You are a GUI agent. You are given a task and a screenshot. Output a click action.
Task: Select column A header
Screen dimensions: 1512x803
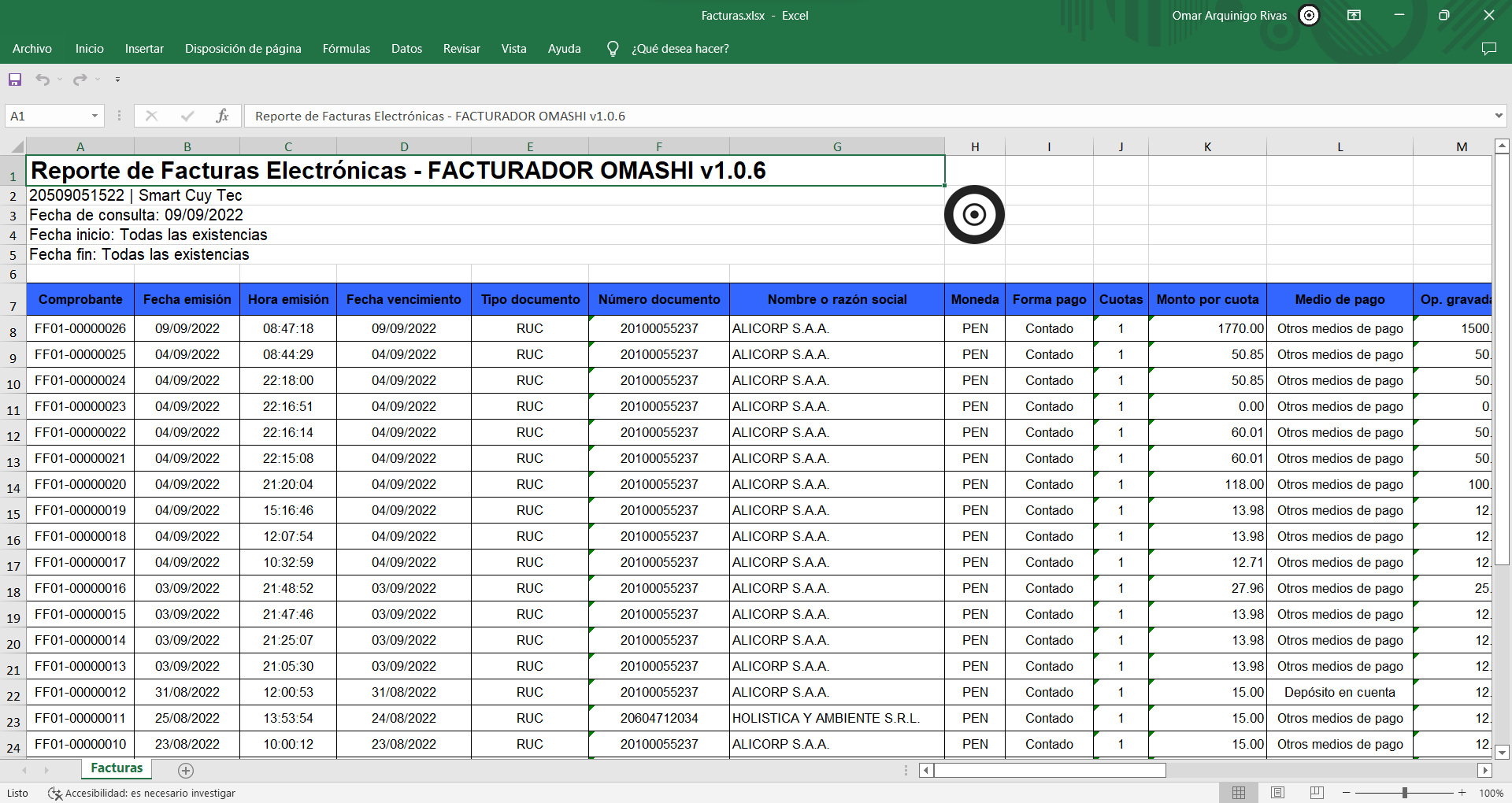pyautogui.click(x=80, y=146)
